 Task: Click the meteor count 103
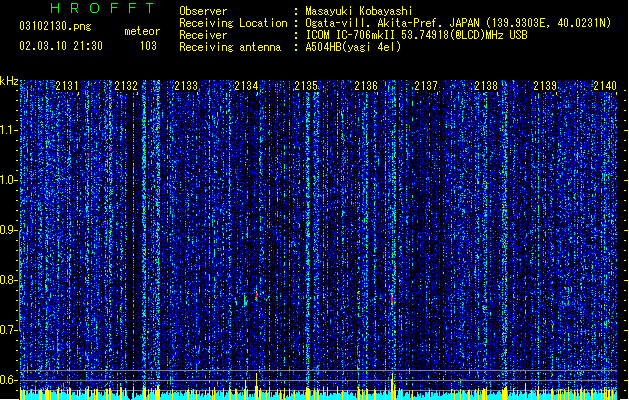148,46
